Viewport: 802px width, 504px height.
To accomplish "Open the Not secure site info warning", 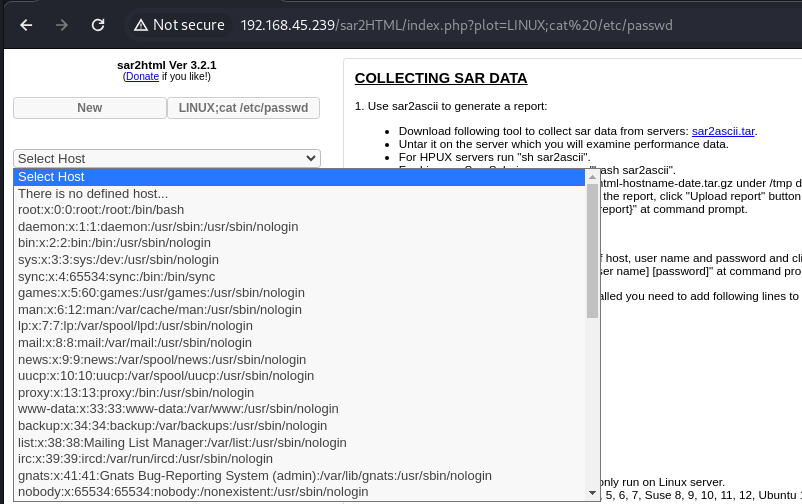I will tap(180, 25).
